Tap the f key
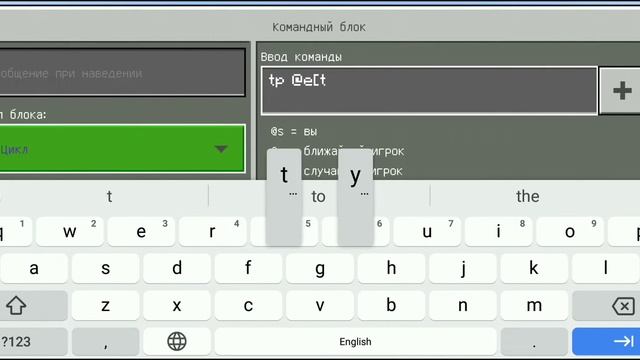Screen dimensions: 640x360 tap(248, 268)
